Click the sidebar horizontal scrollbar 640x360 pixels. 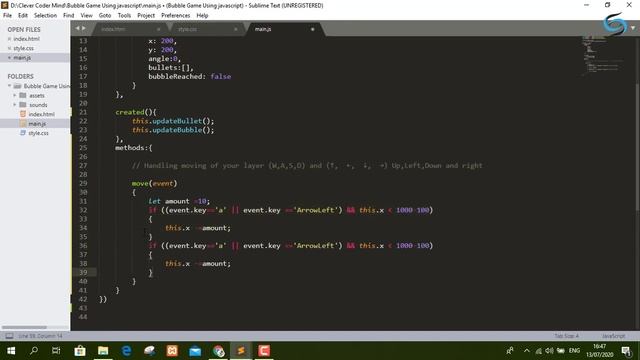24,327
